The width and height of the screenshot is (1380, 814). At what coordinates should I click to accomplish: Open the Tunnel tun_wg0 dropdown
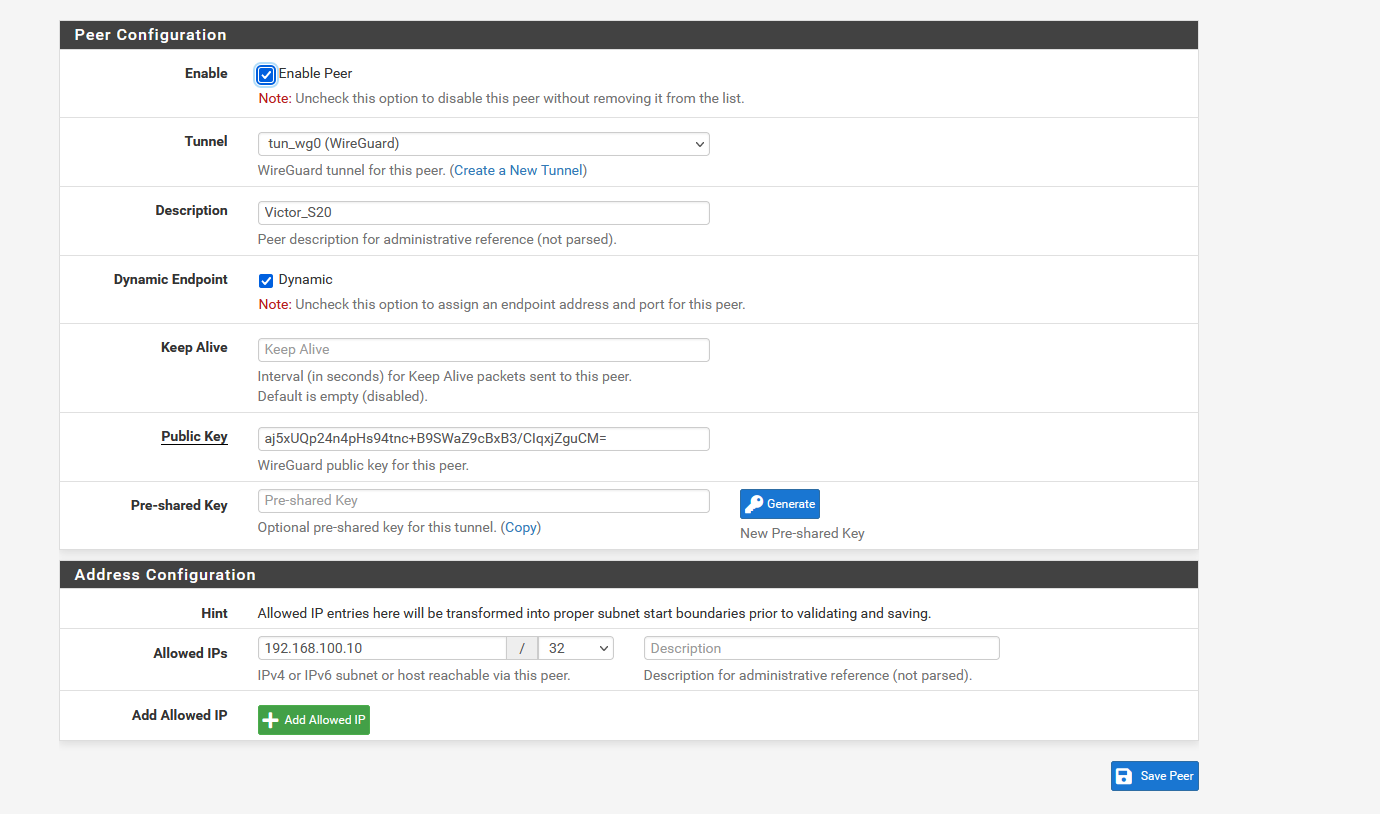point(484,144)
